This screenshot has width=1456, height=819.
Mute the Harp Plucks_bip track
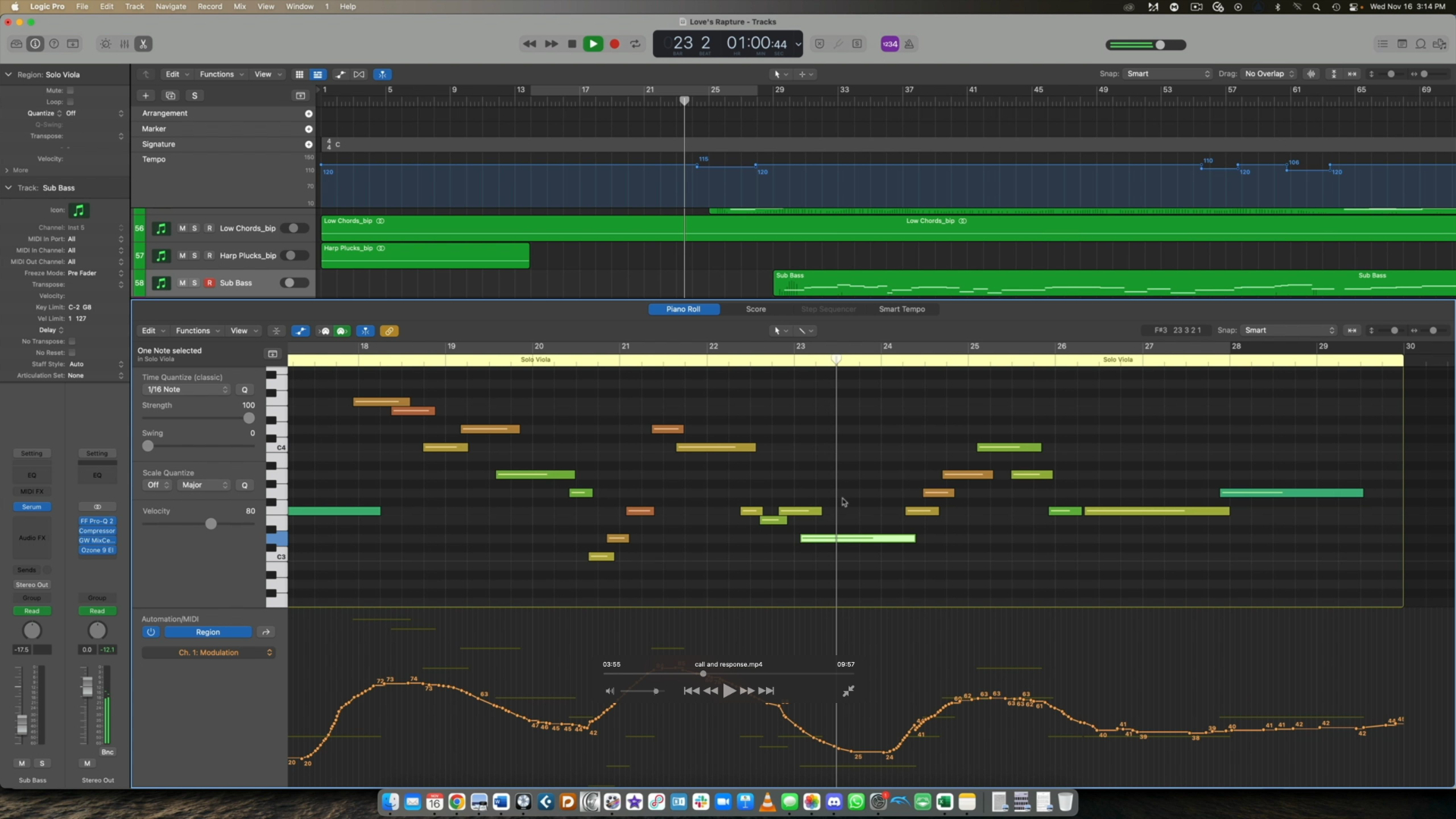tap(182, 256)
